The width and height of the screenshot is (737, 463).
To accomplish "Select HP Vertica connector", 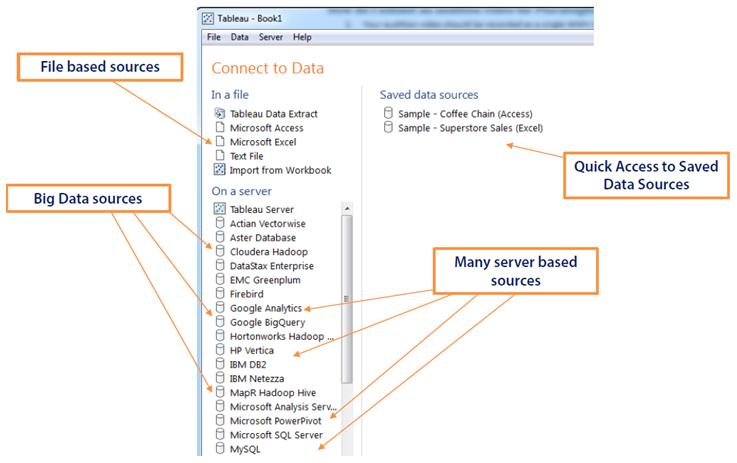I will [251, 351].
